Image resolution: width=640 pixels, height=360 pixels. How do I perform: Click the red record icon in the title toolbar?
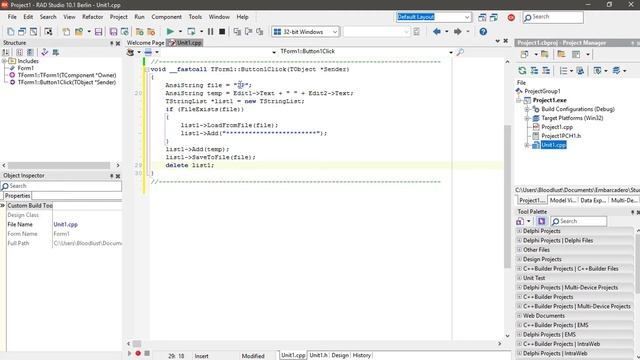point(511,18)
